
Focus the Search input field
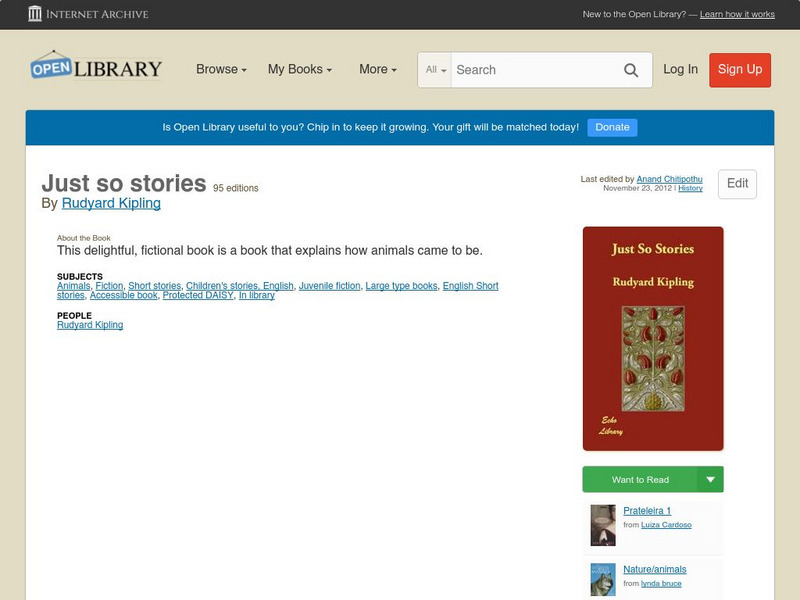click(532, 70)
